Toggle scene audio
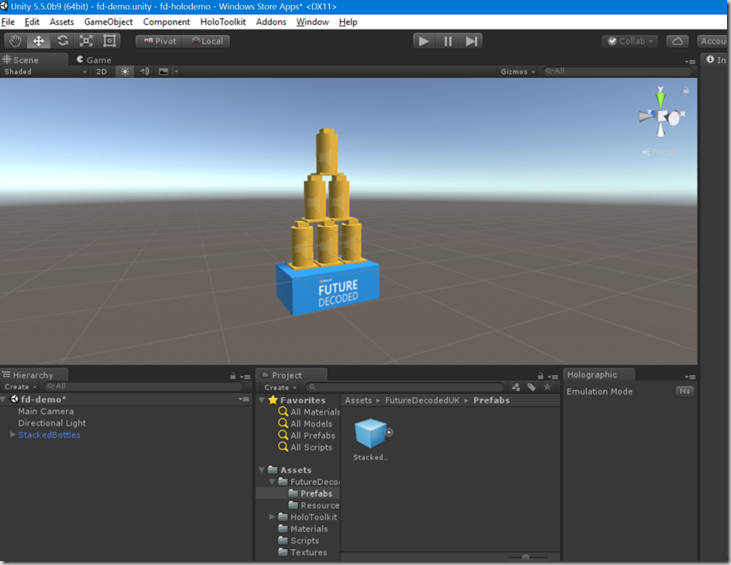 point(145,71)
